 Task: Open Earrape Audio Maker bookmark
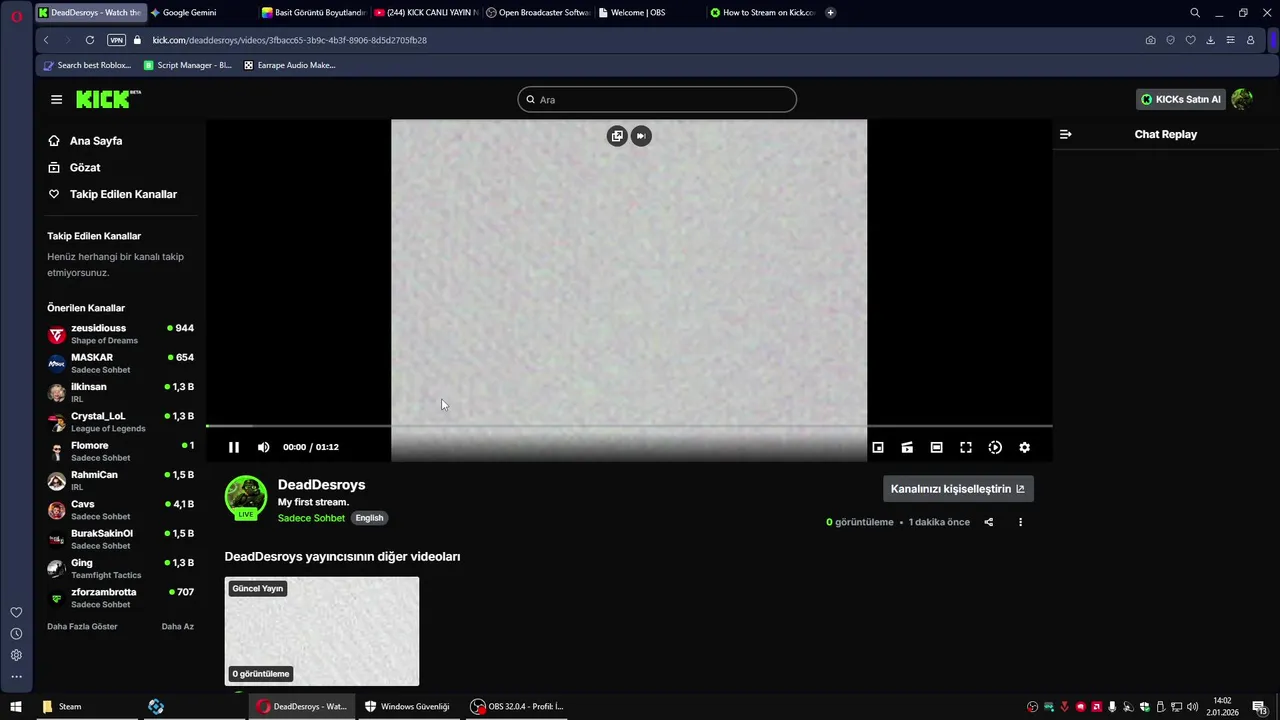tap(290, 65)
